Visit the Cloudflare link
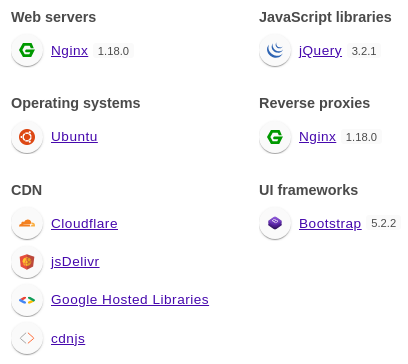408x364 pixels. click(x=84, y=224)
